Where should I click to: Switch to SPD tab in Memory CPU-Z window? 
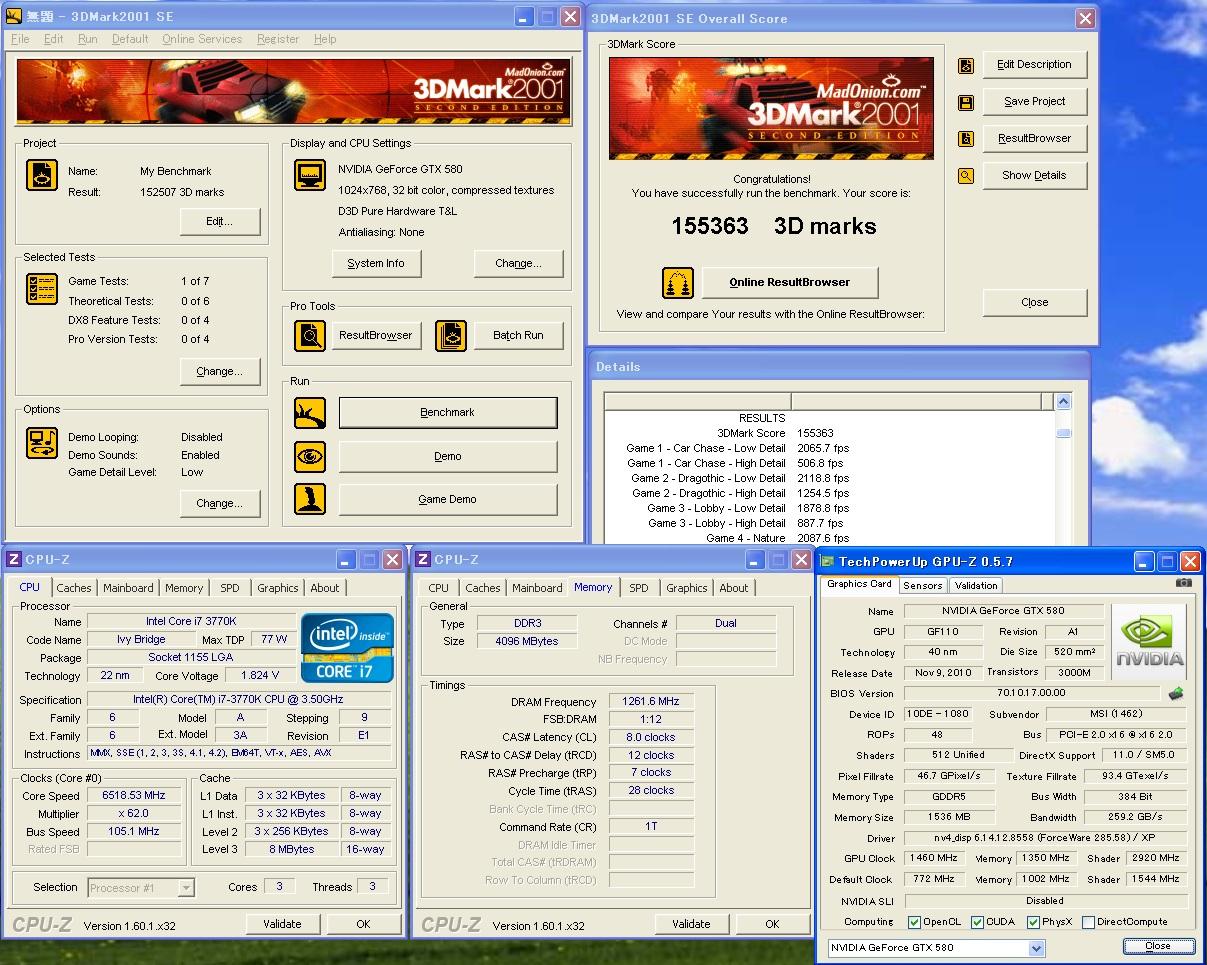[639, 588]
